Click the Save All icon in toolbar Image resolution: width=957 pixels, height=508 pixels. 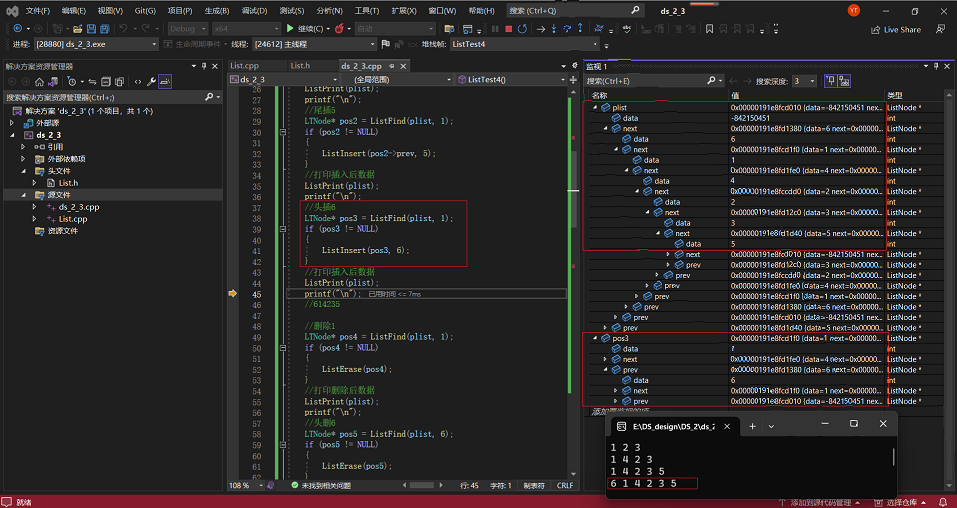(105, 29)
